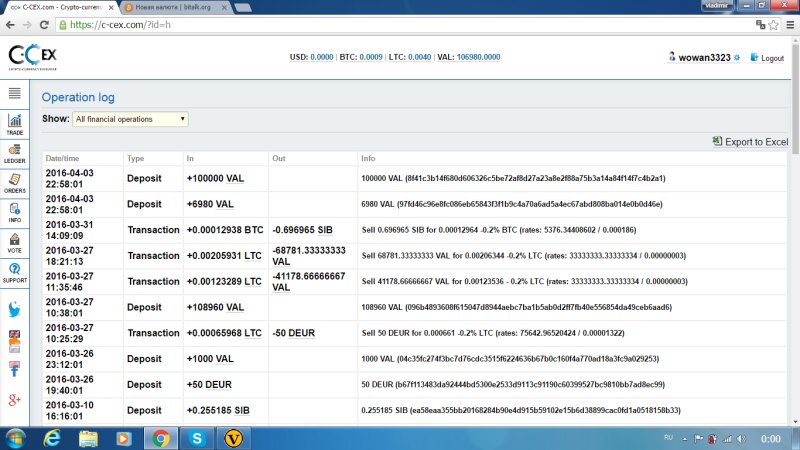Expand the 'All financial operations' dropdown
This screenshot has height=450, width=800.
coord(130,119)
